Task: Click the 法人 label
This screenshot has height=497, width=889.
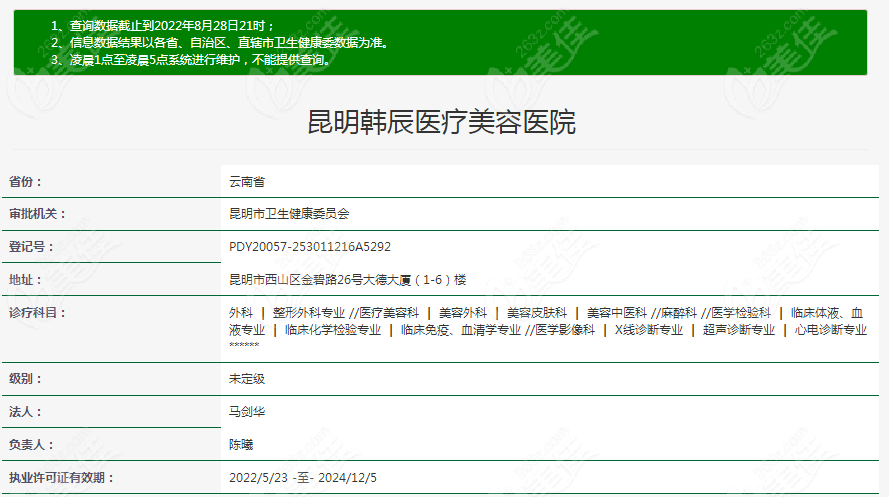Action: pyautogui.click(x=26, y=411)
